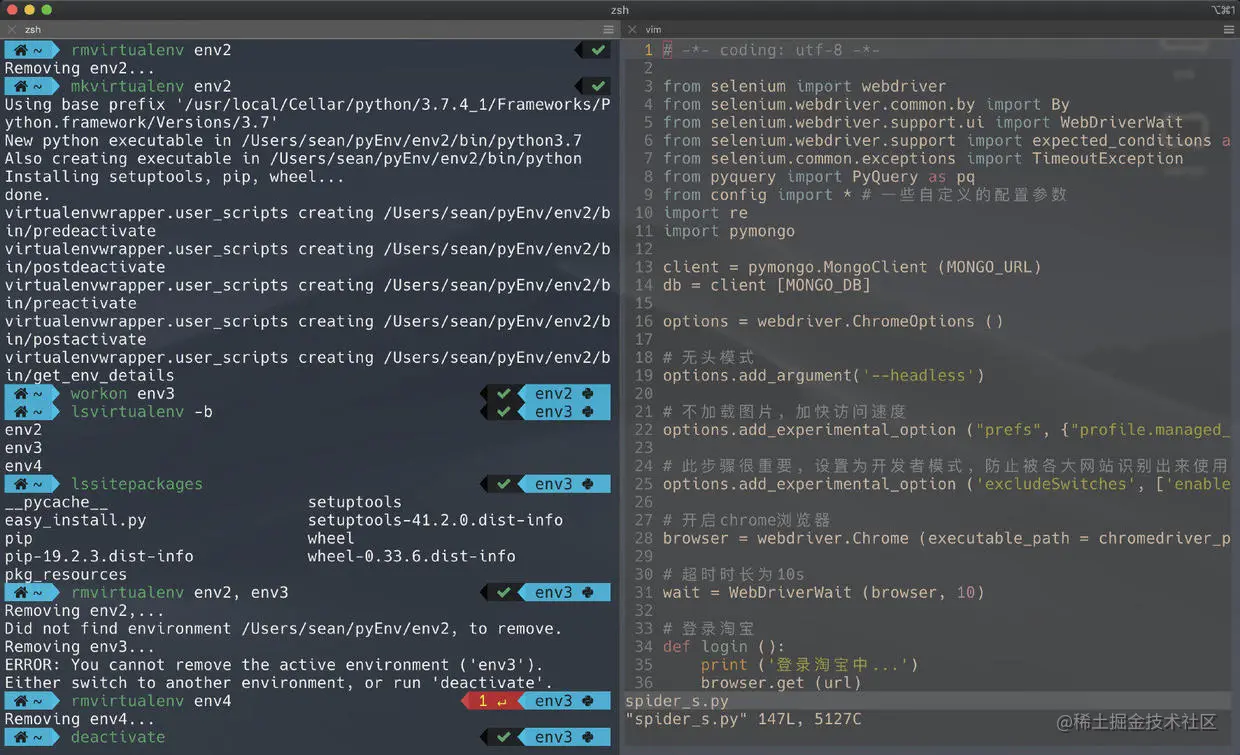The width and height of the screenshot is (1240, 755).
Task: Open the vim pane hamburger menu
Action: pyautogui.click(x=1229, y=30)
